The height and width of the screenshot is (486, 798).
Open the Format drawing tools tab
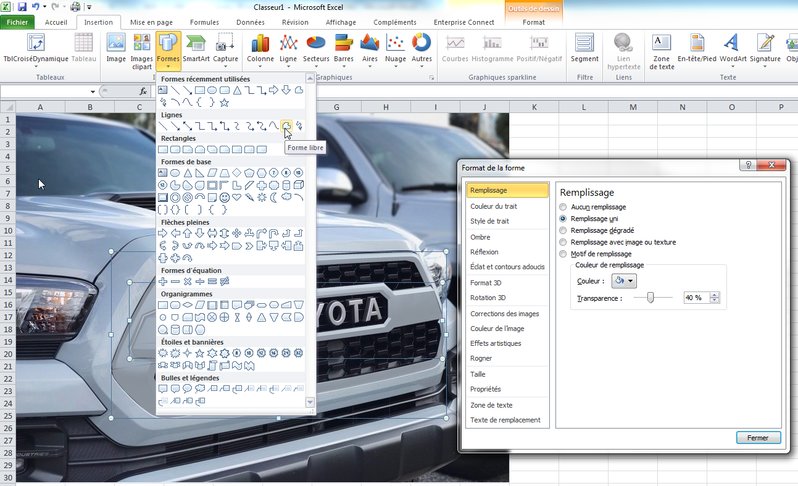(533, 22)
